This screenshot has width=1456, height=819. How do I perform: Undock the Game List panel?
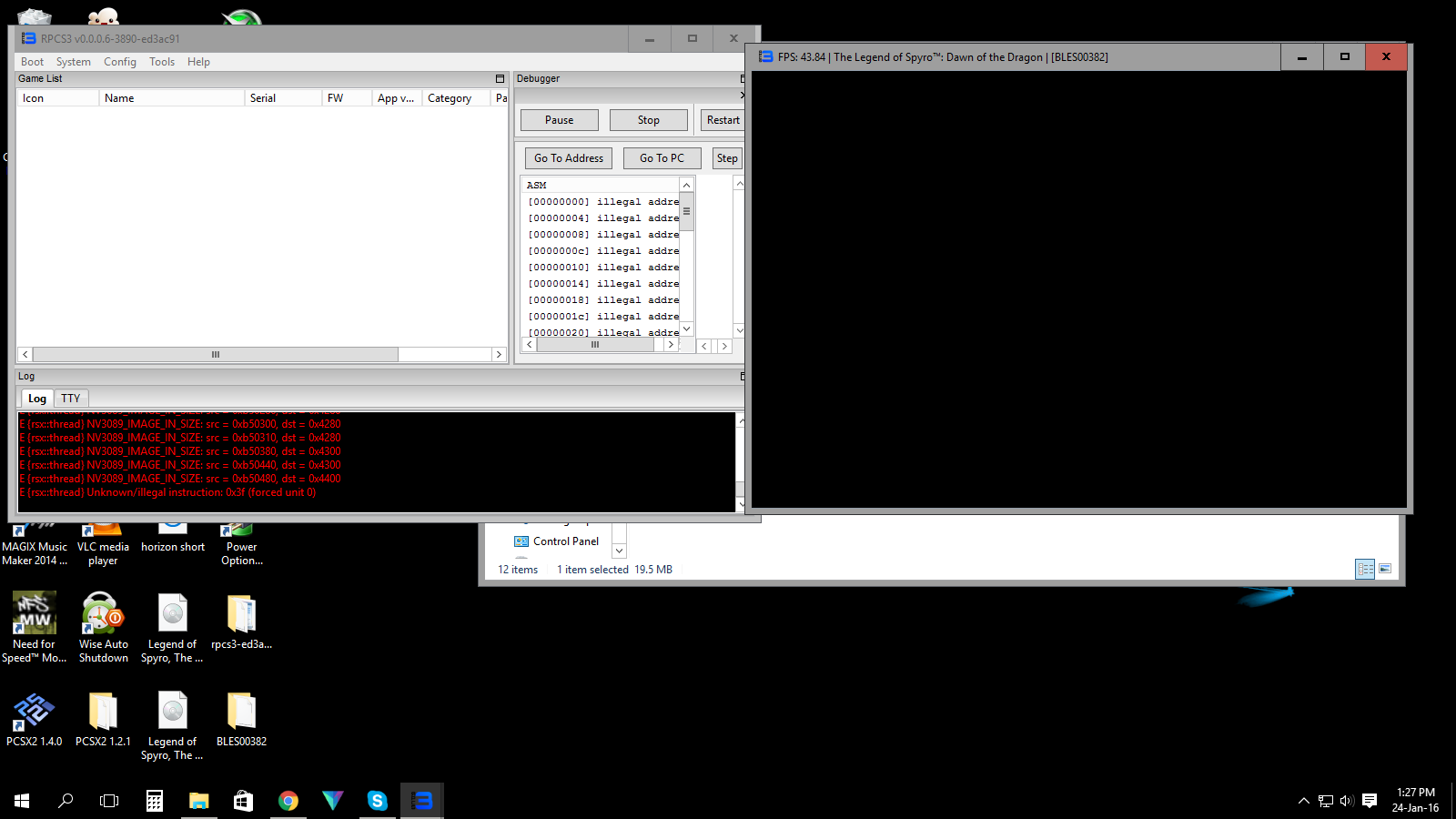500,79
